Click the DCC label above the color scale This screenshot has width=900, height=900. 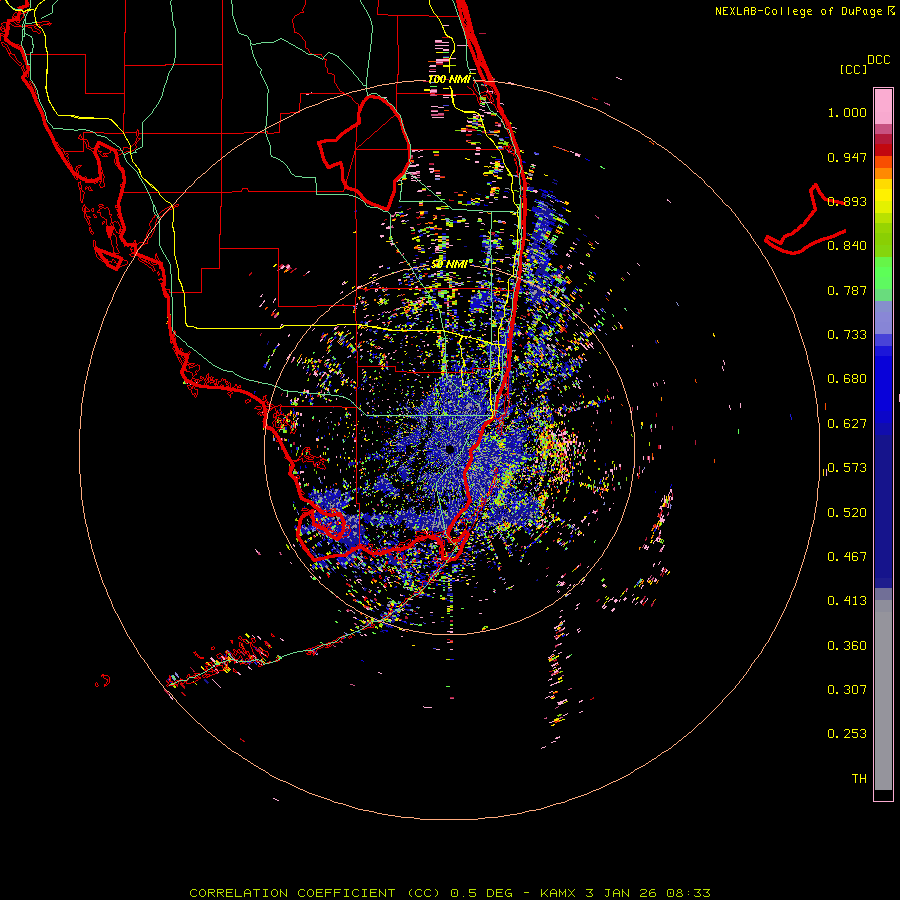[x=878, y=60]
